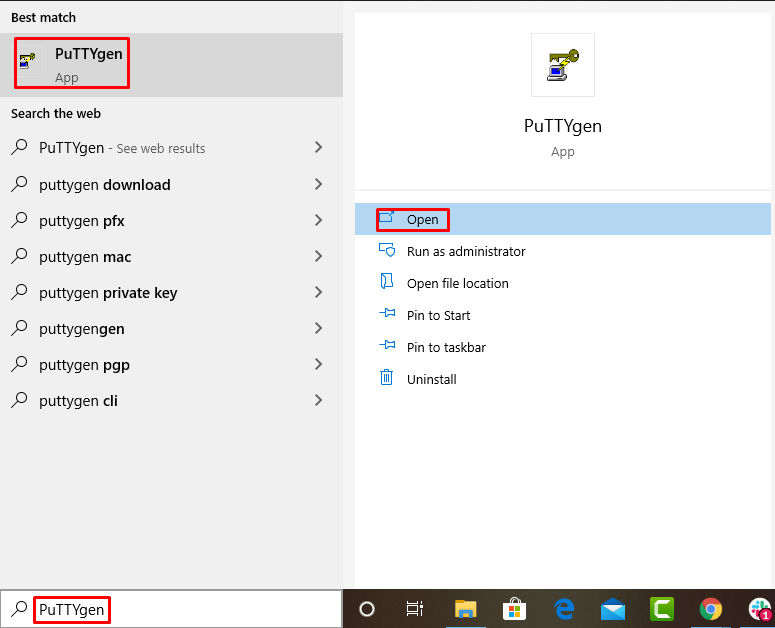
Task: Click the trash icon next to Uninstall
Action: pyautogui.click(x=387, y=377)
